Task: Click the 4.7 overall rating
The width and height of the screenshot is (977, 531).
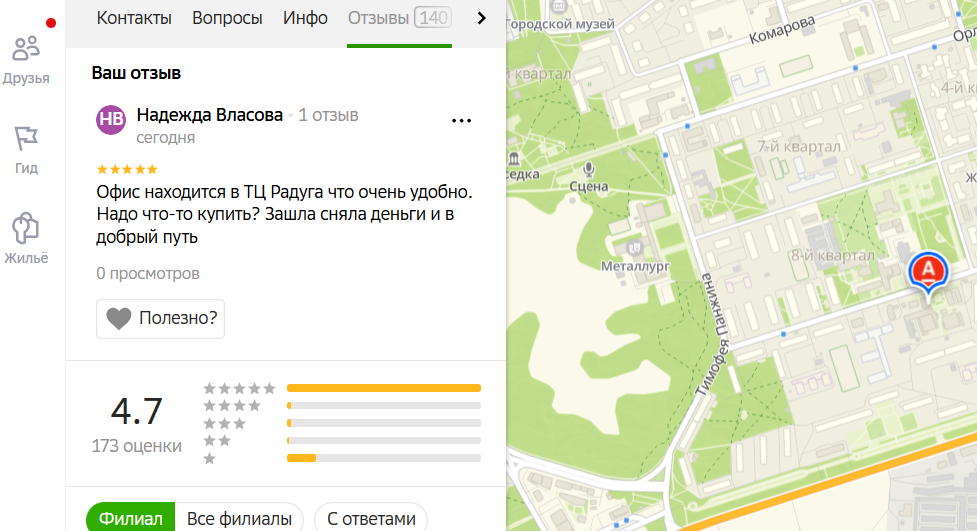Action: (136, 411)
